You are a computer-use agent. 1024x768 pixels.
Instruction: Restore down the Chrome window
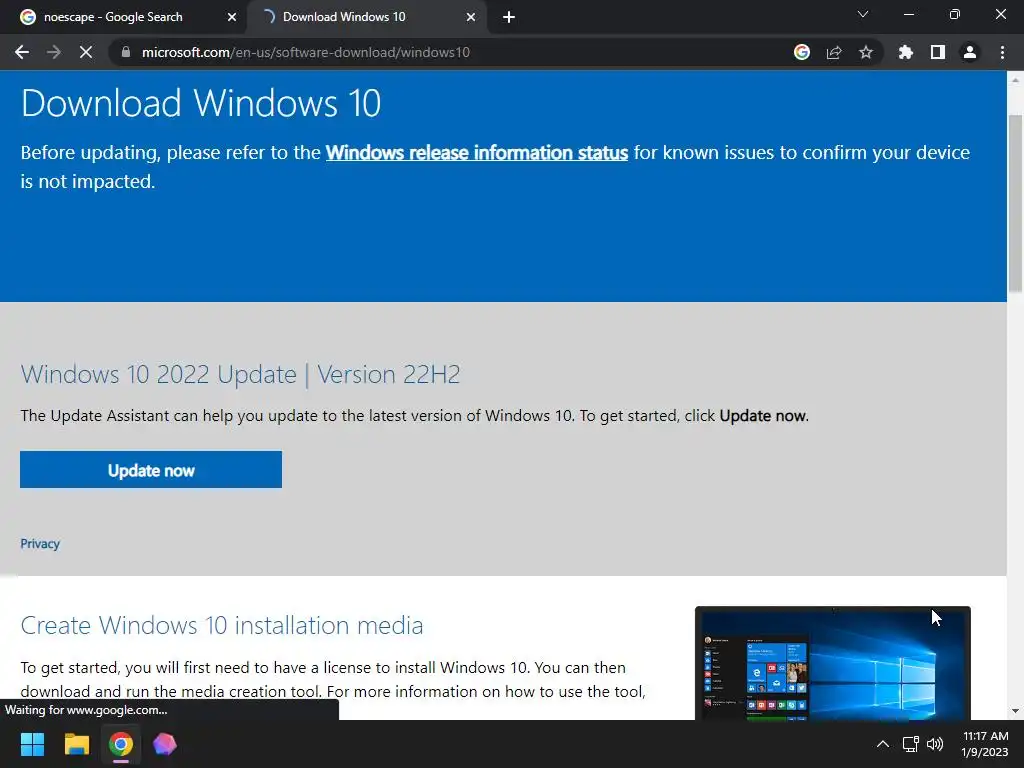(955, 14)
